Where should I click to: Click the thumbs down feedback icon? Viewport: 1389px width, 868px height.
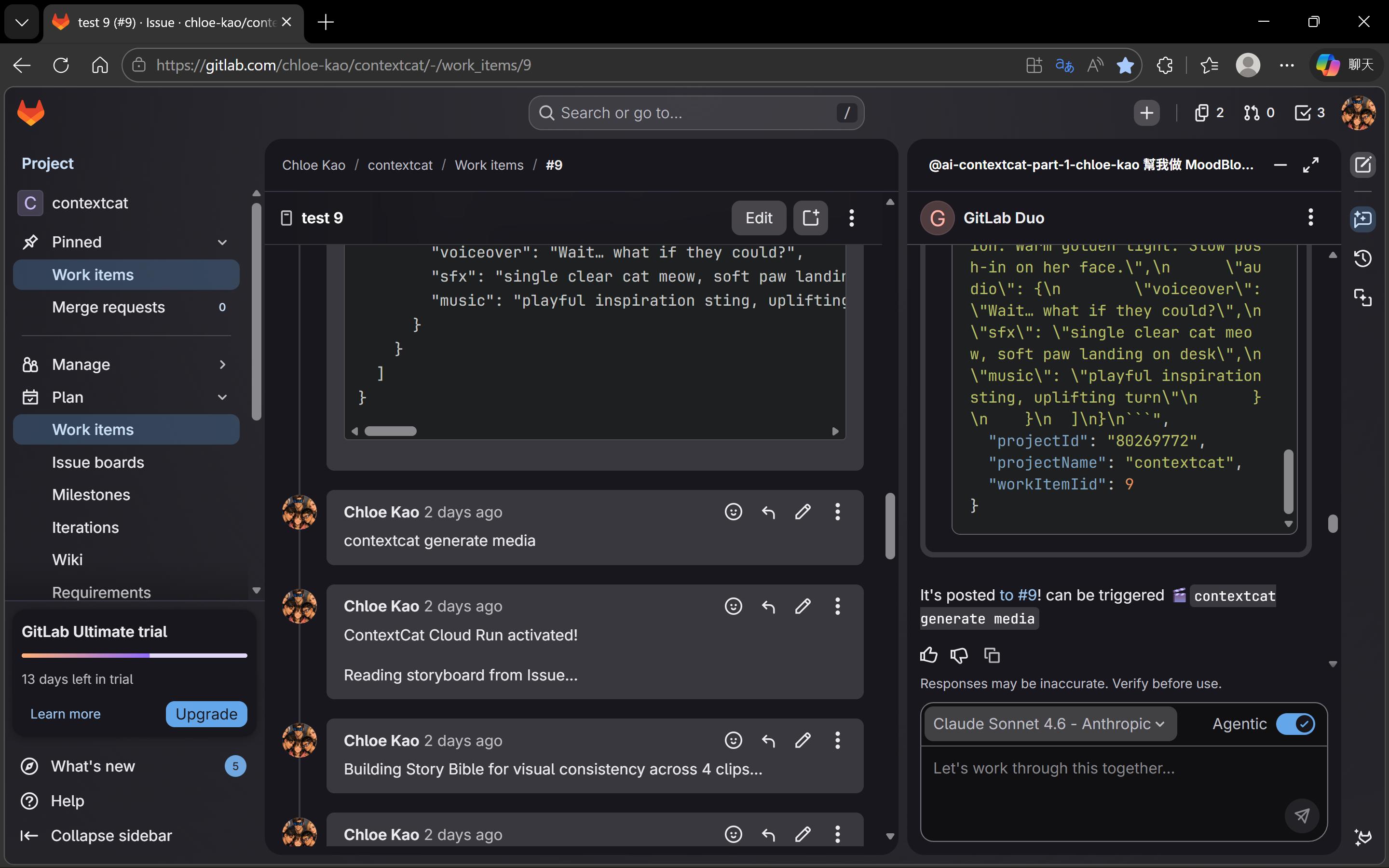point(959,655)
